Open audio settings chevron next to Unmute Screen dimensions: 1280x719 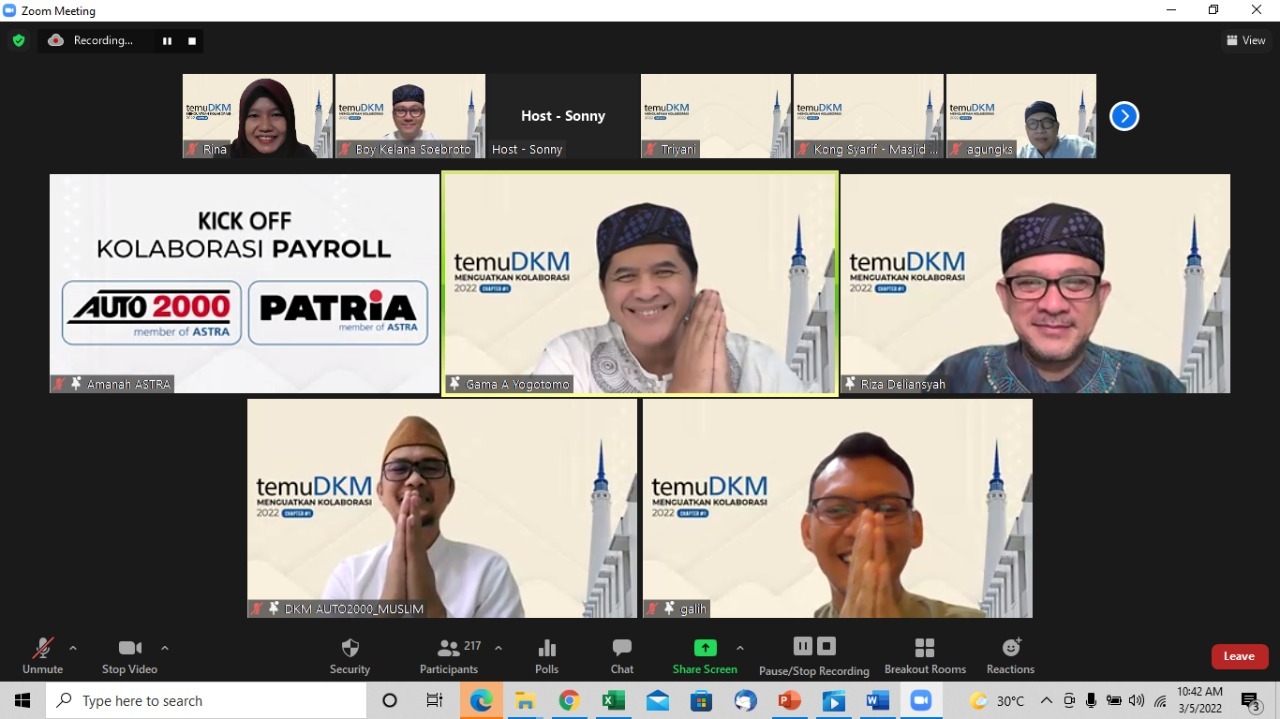coord(71,647)
